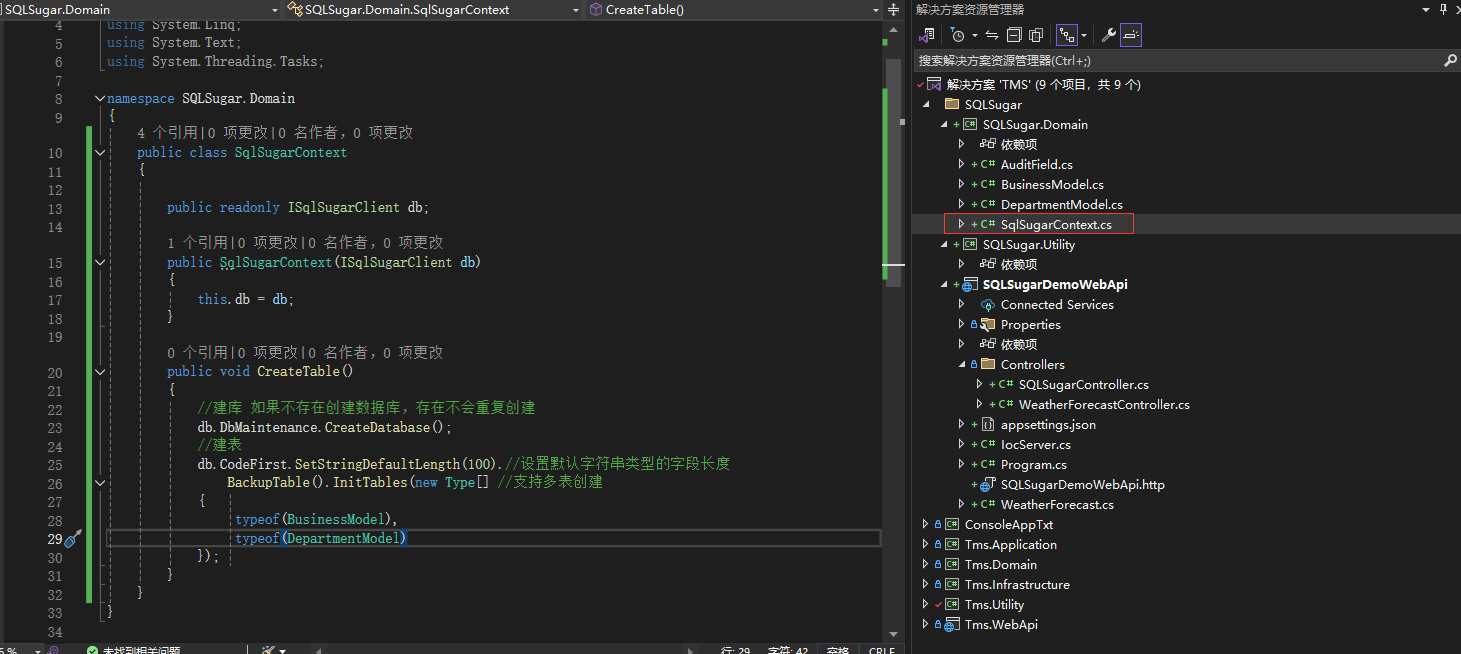The height and width of the screenshot is (654, 1461).
Task: Click the Controllers folder icon
Action: 987,365
